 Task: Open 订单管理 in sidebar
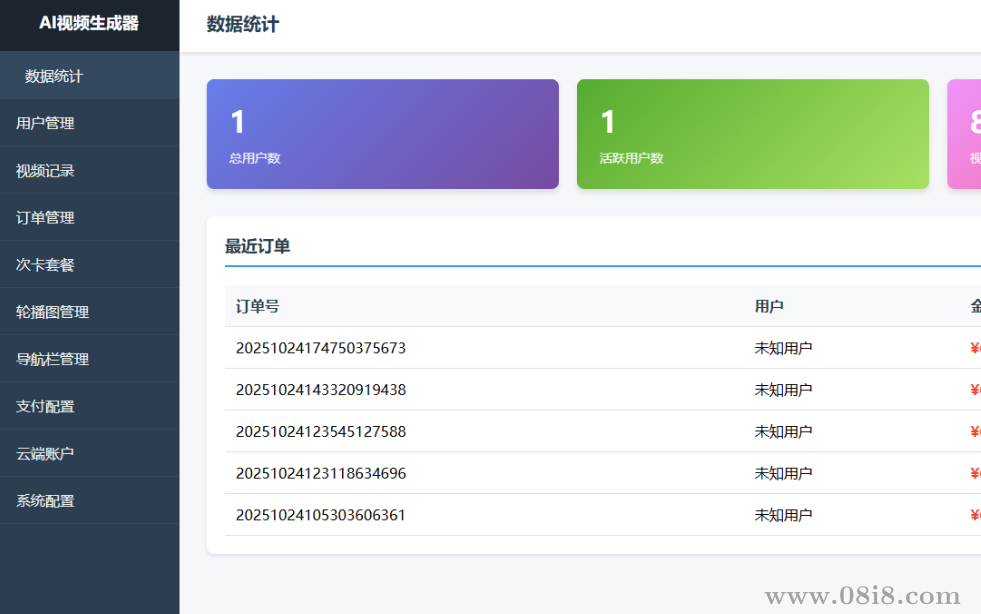pos(43,217)
